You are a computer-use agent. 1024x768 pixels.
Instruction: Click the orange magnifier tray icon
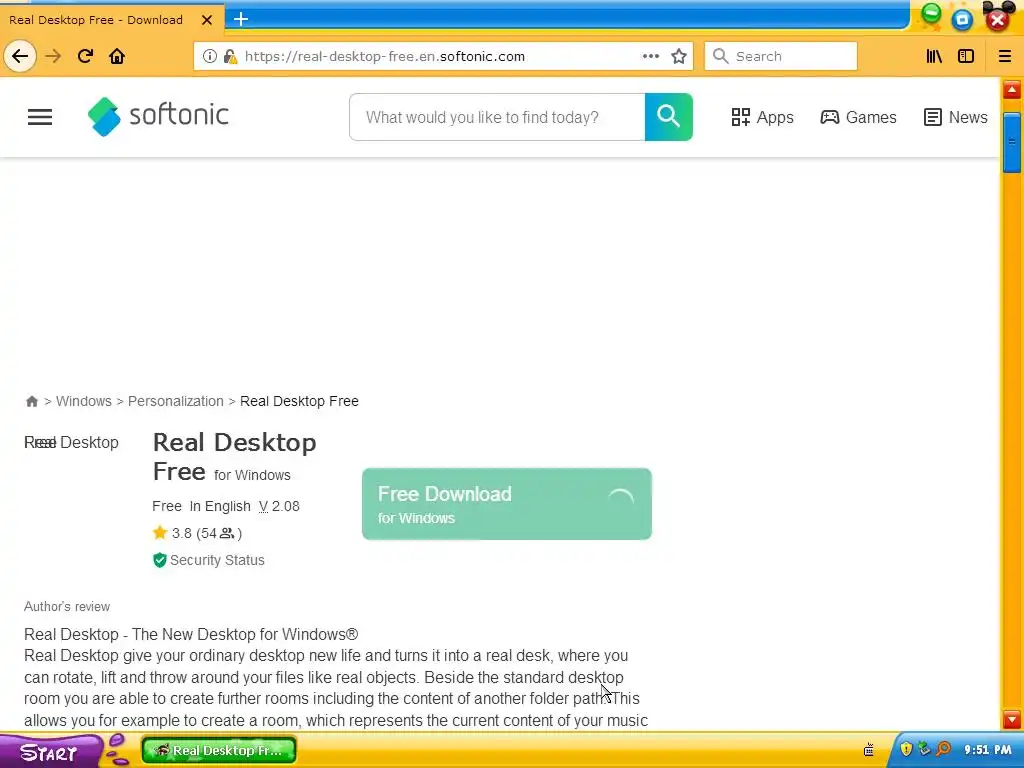click(942, 748)
